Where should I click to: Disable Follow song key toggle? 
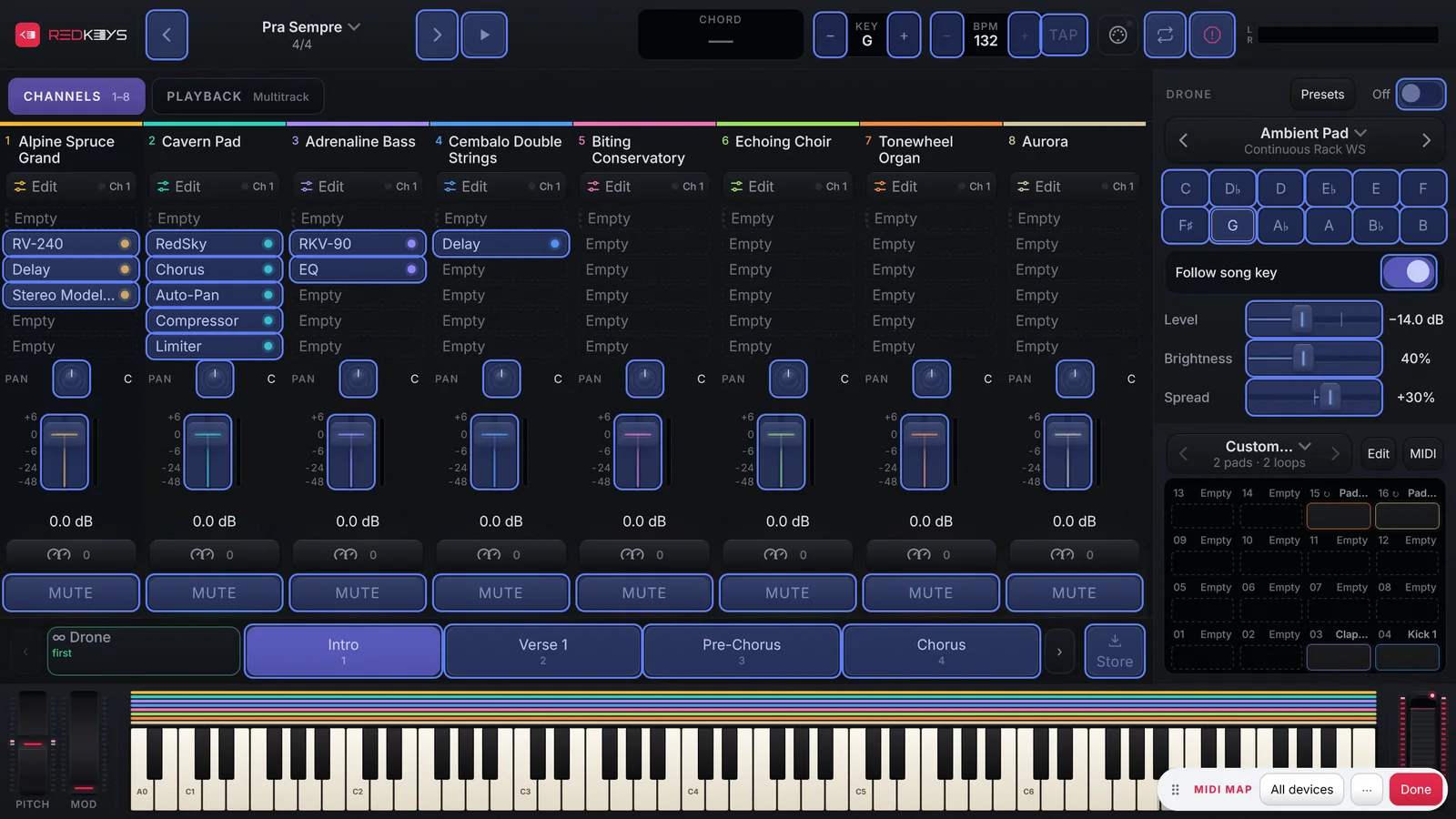(1409, 272)
